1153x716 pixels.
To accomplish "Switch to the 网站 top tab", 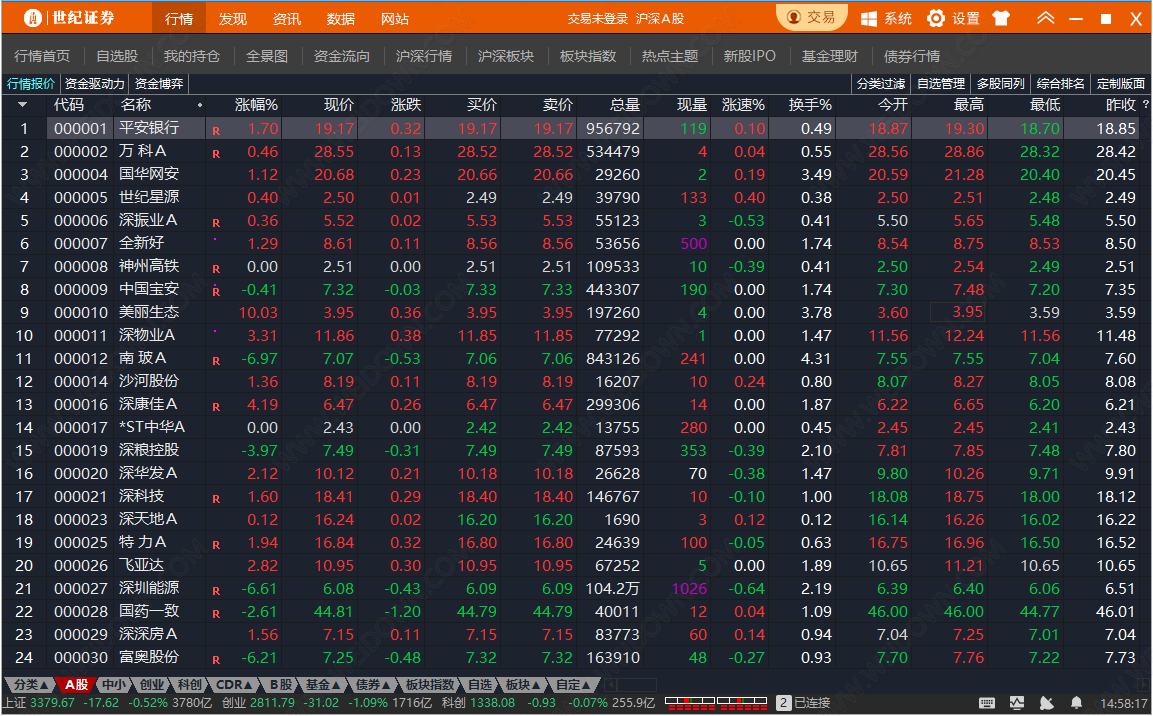I will [395, 18].
